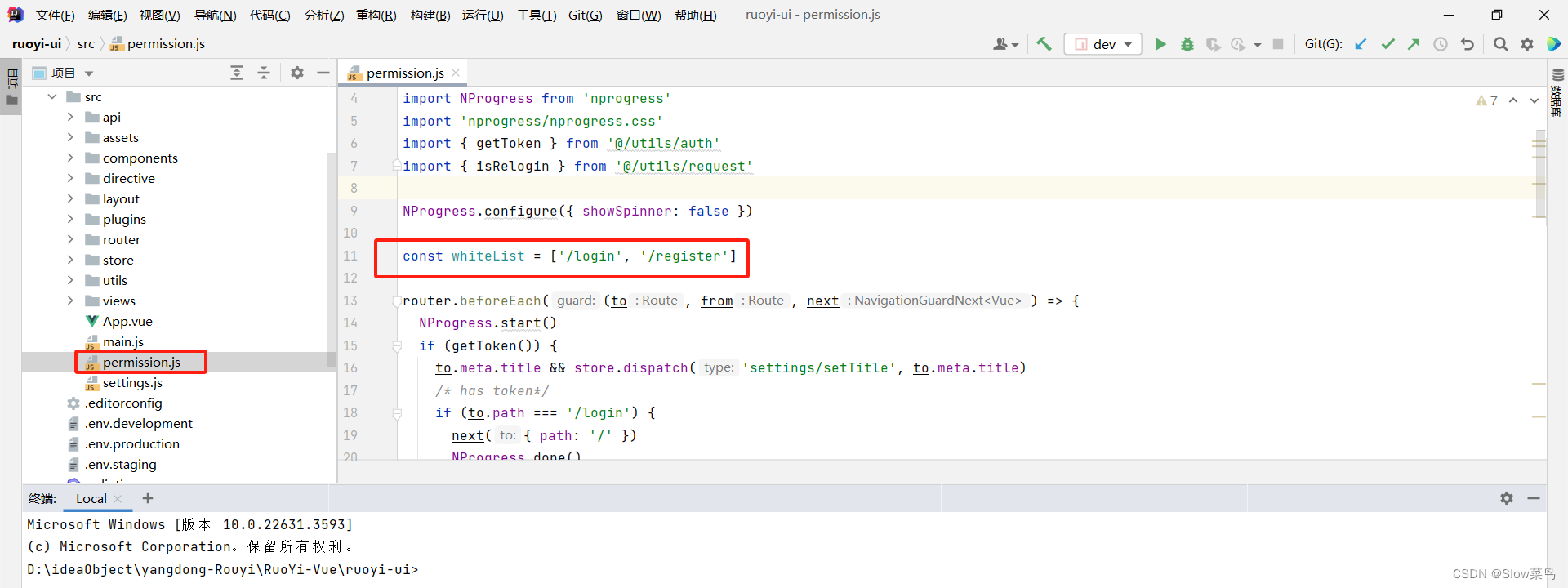The image size is (1568, 588).
Task: Open Search Everywhere magnifier
Action: [x=1500, y=44]
